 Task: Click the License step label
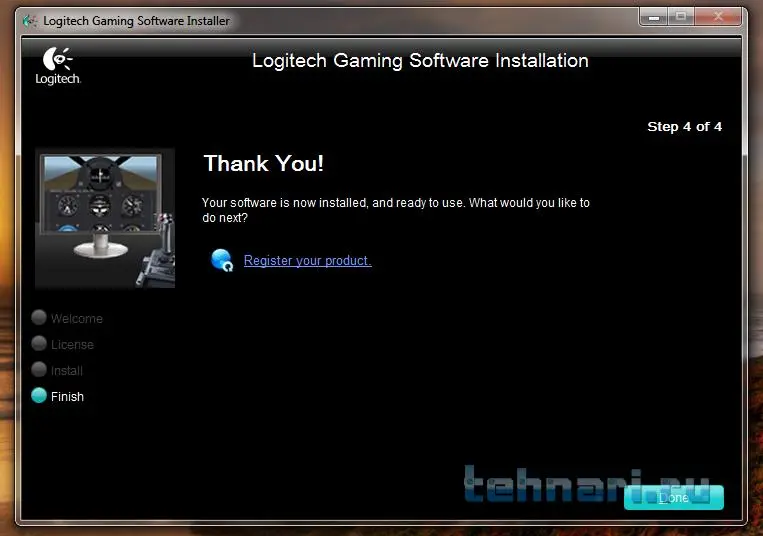click(x=73, y=345)
